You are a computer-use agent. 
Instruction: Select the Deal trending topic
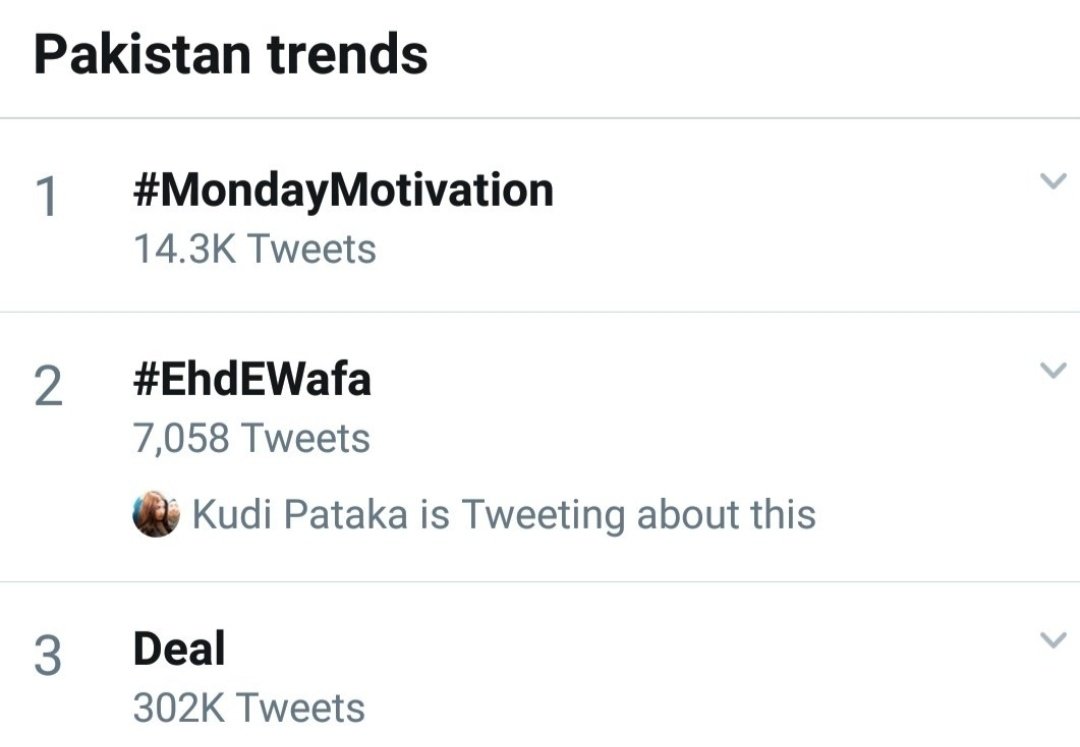tap(179, 649)
